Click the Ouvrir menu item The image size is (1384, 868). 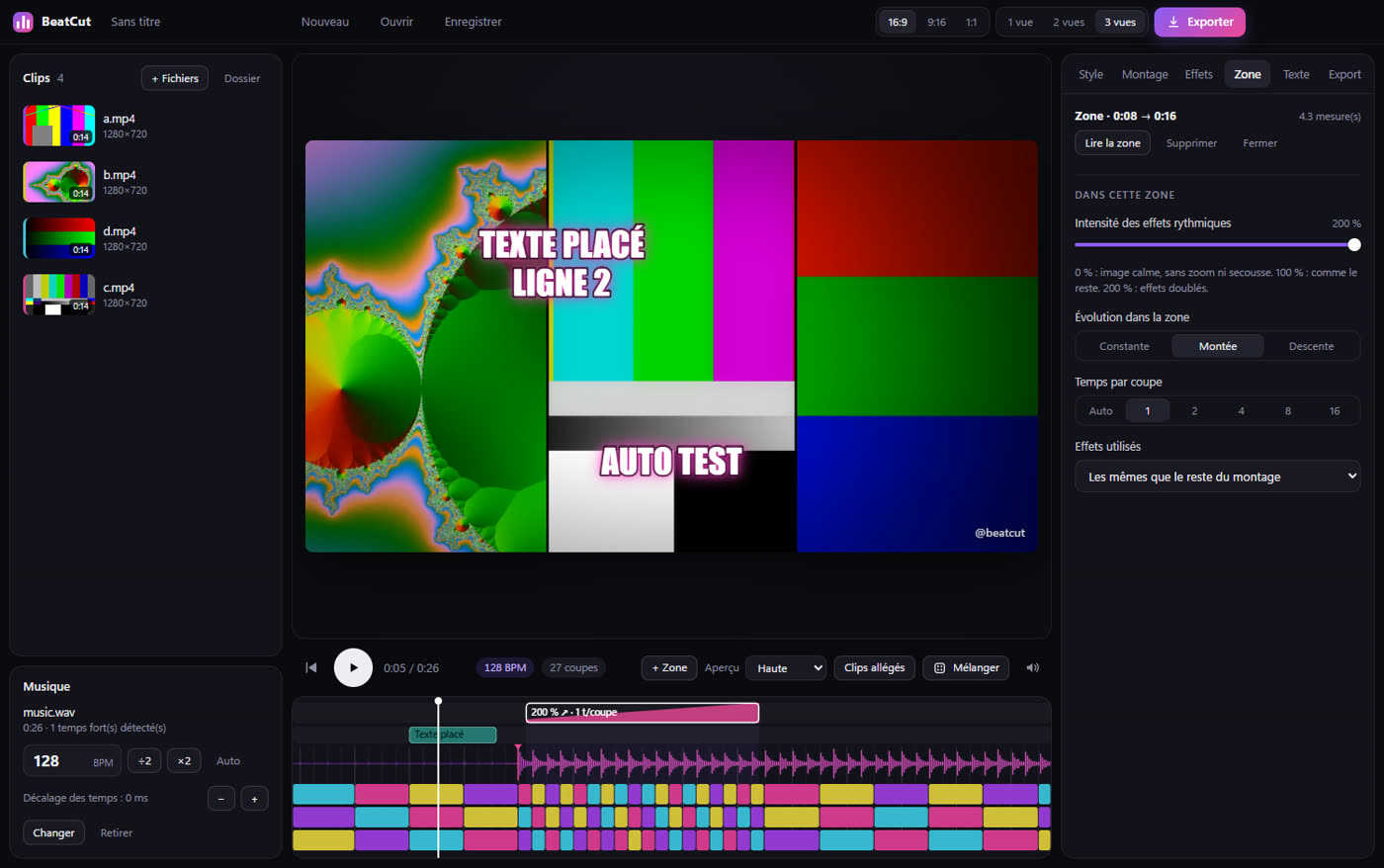396,22
